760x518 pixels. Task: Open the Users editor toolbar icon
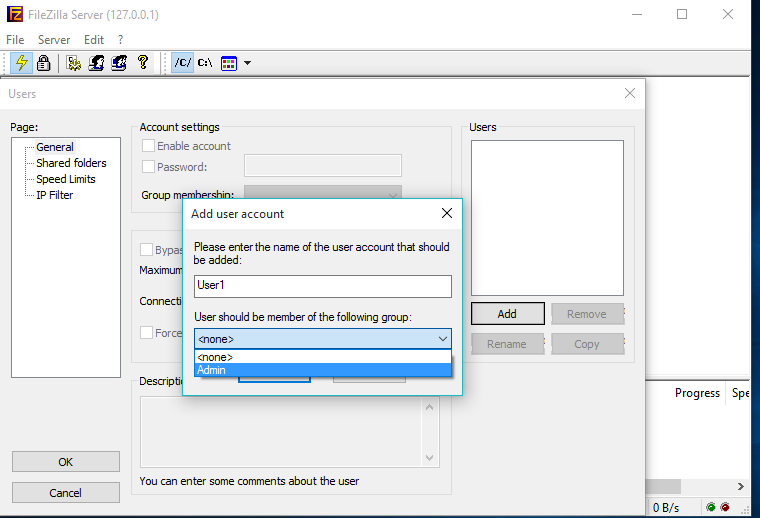[x=97, y=62]
